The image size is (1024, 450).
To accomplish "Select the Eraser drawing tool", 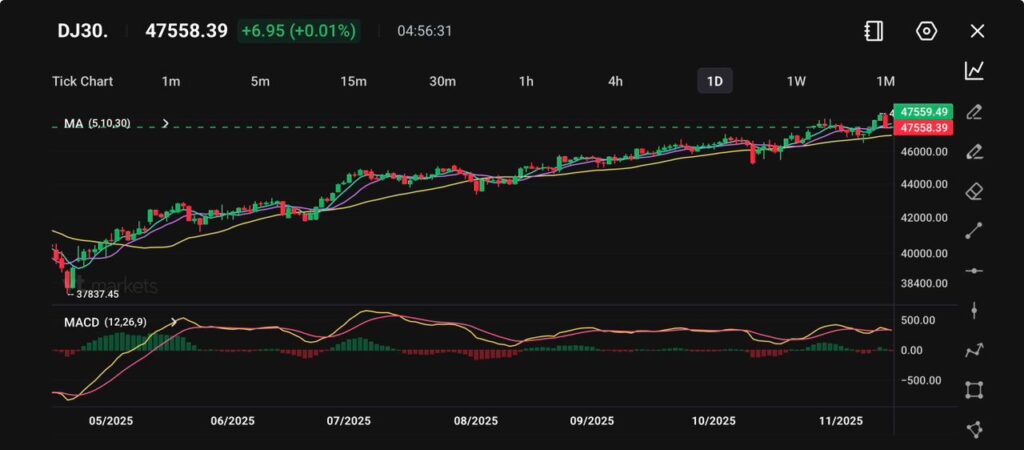I will (974, 191).
